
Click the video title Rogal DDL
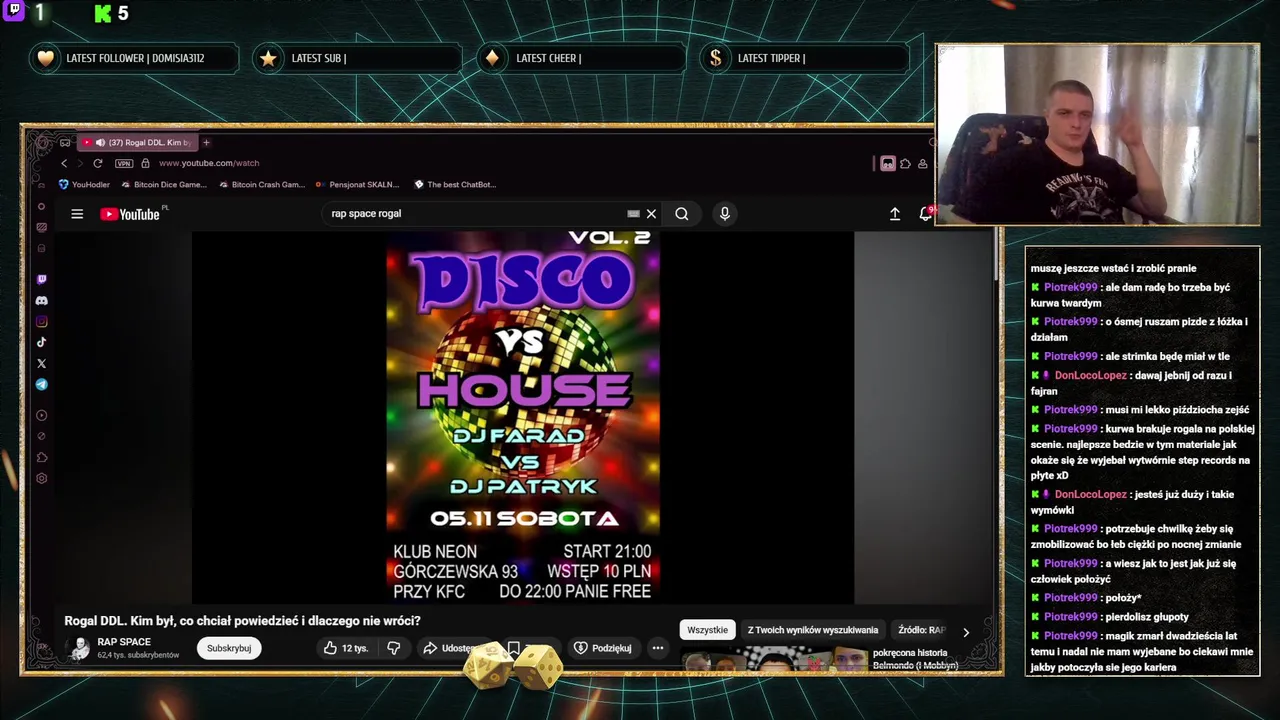[x=242, y=621]
